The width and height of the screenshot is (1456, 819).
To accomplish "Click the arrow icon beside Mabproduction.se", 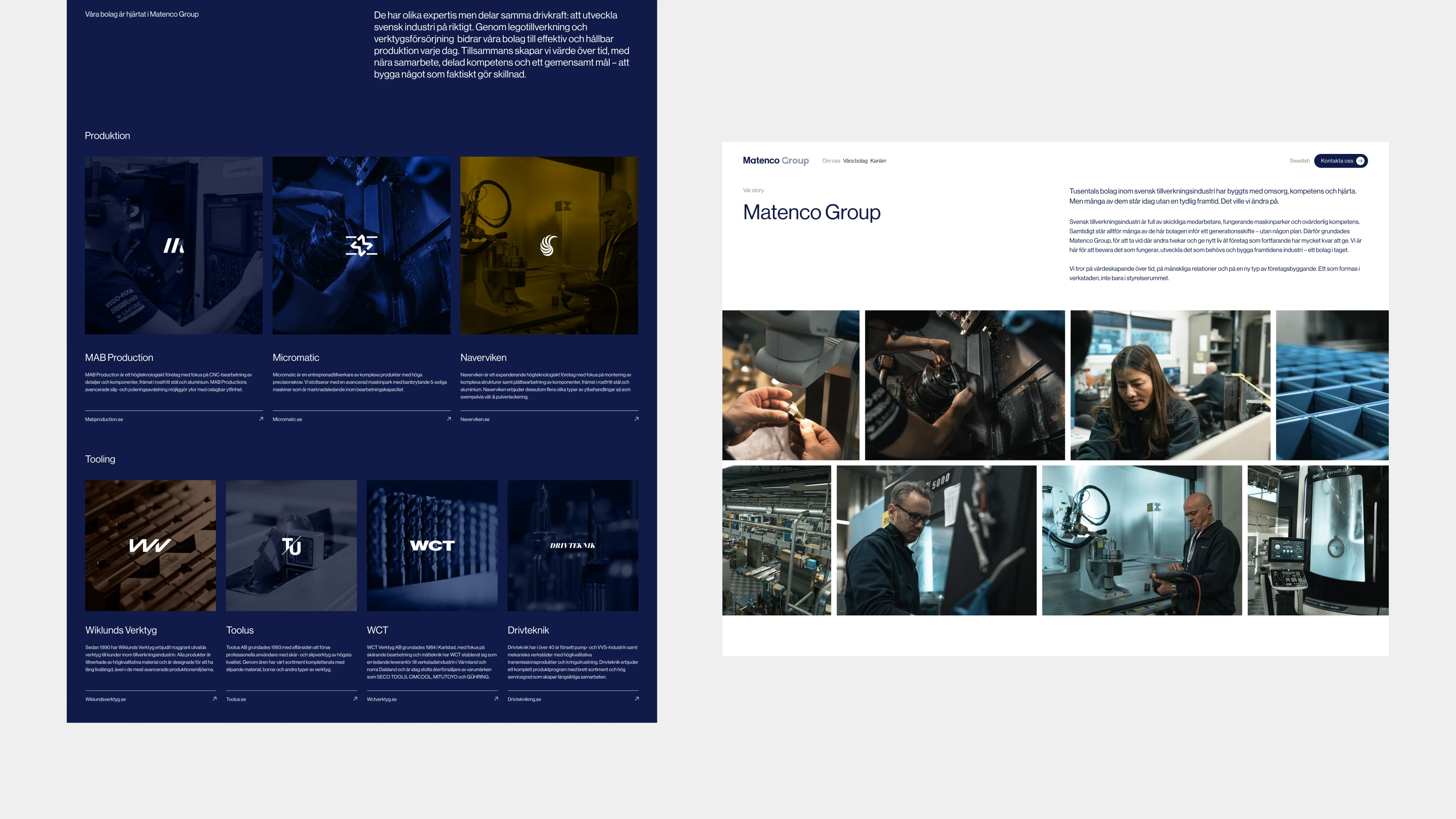I will click(261, 419).
